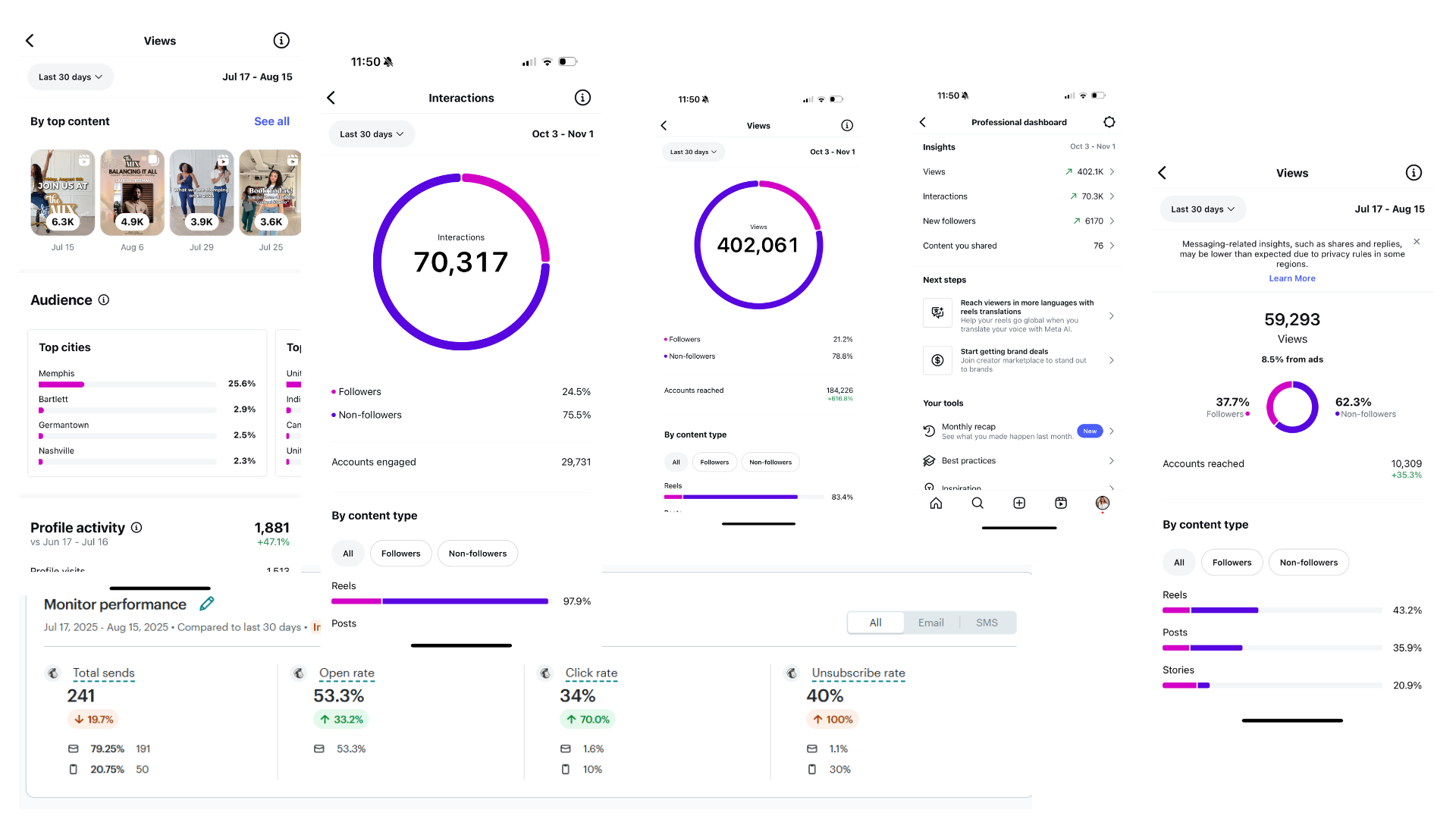Click the Learn More link
Screen dimensions: 1456x819
(x=1292, y=278)
